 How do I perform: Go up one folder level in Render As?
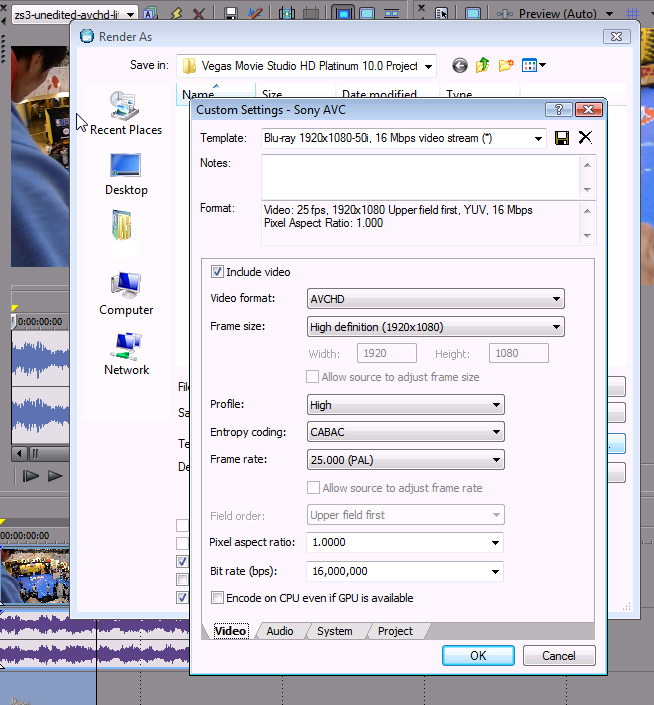click(482, 66)
